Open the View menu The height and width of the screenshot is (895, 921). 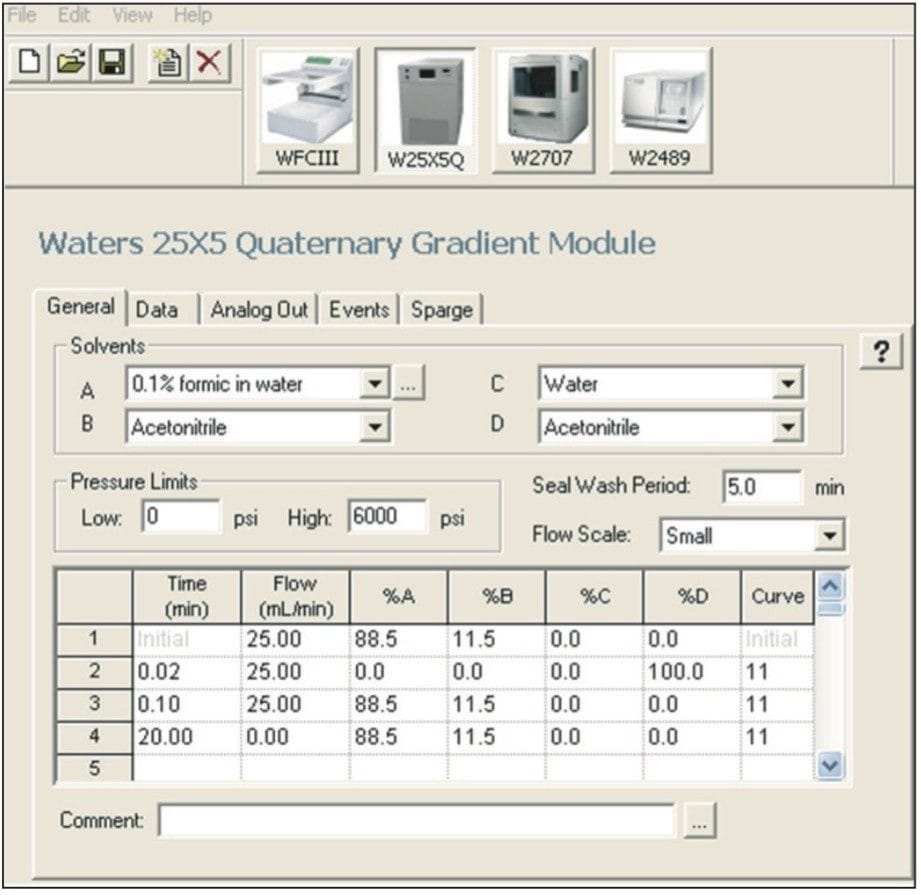tap(132, 15)
